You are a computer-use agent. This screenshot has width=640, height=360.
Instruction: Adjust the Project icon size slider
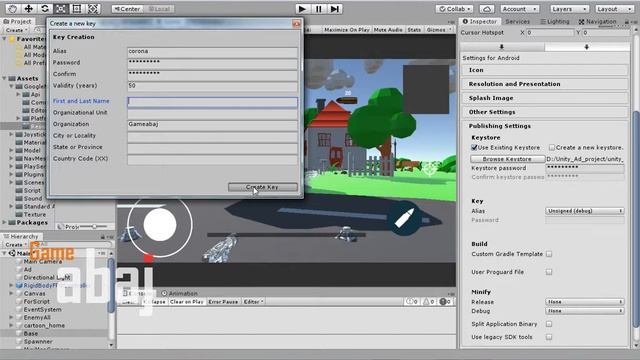tap(94, 227)
